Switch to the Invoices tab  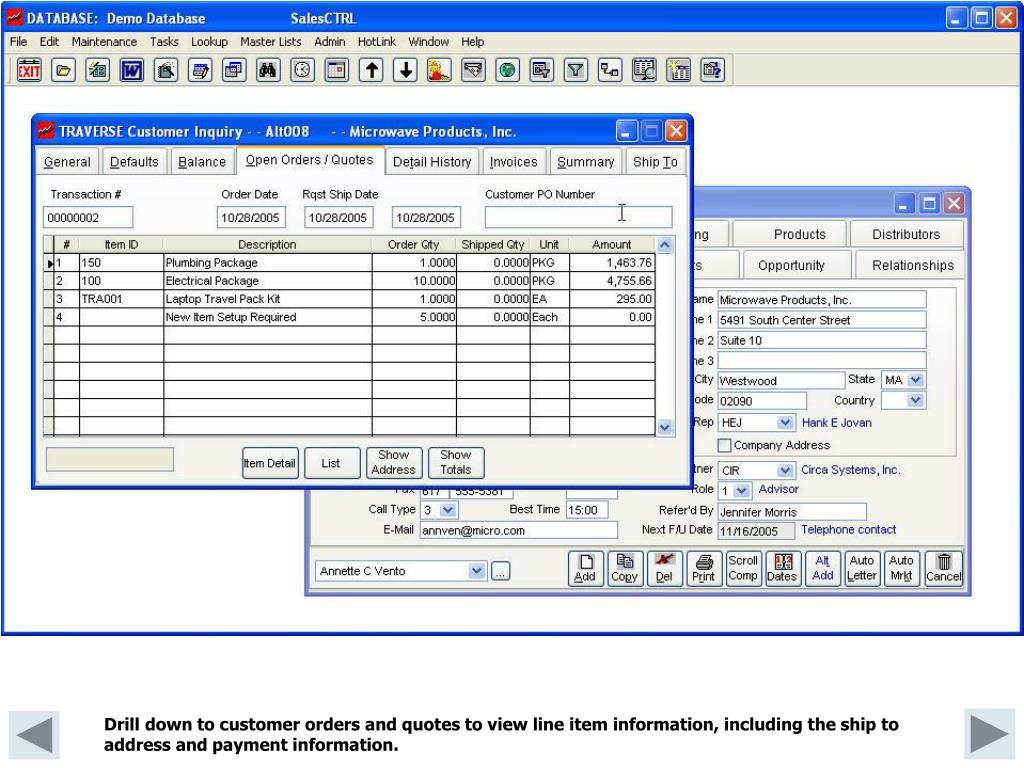point(514,162)
